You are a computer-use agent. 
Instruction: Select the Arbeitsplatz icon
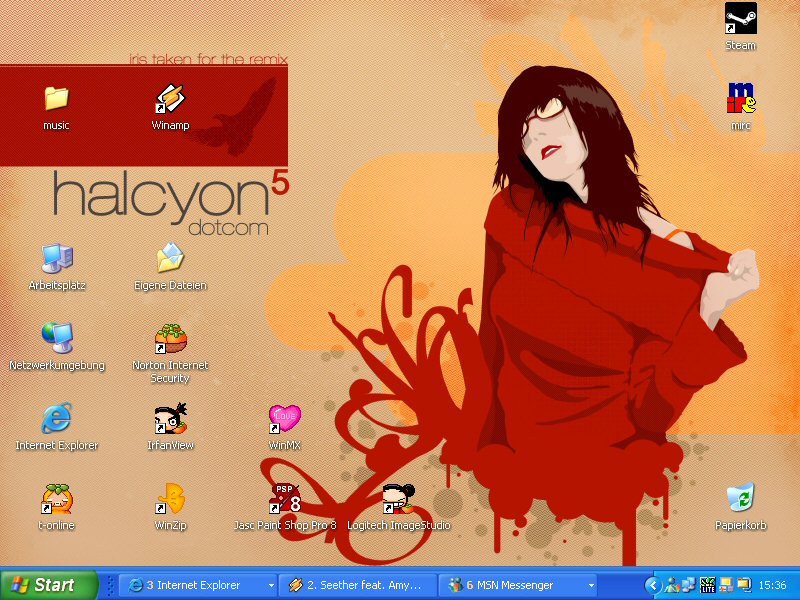tap(57, 259)
